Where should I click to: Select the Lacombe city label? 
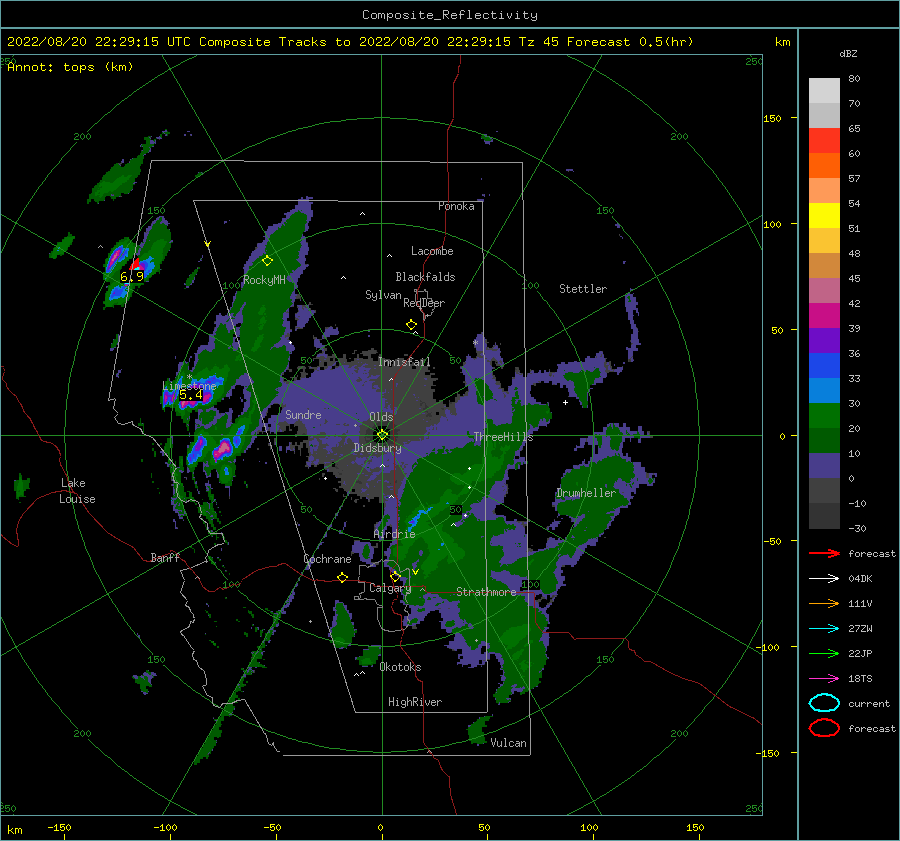coord(432,251)
